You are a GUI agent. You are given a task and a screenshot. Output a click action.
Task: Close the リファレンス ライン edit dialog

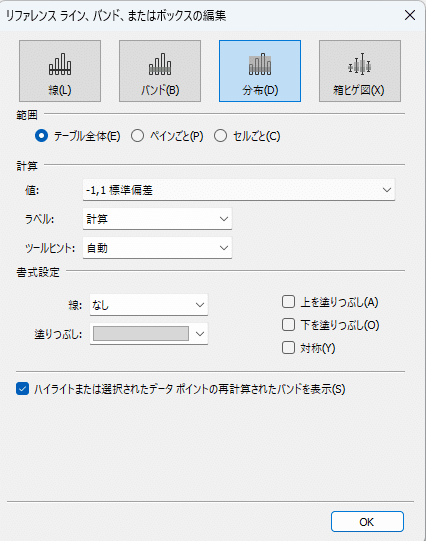pyautogui.click(x=410, y=15)
